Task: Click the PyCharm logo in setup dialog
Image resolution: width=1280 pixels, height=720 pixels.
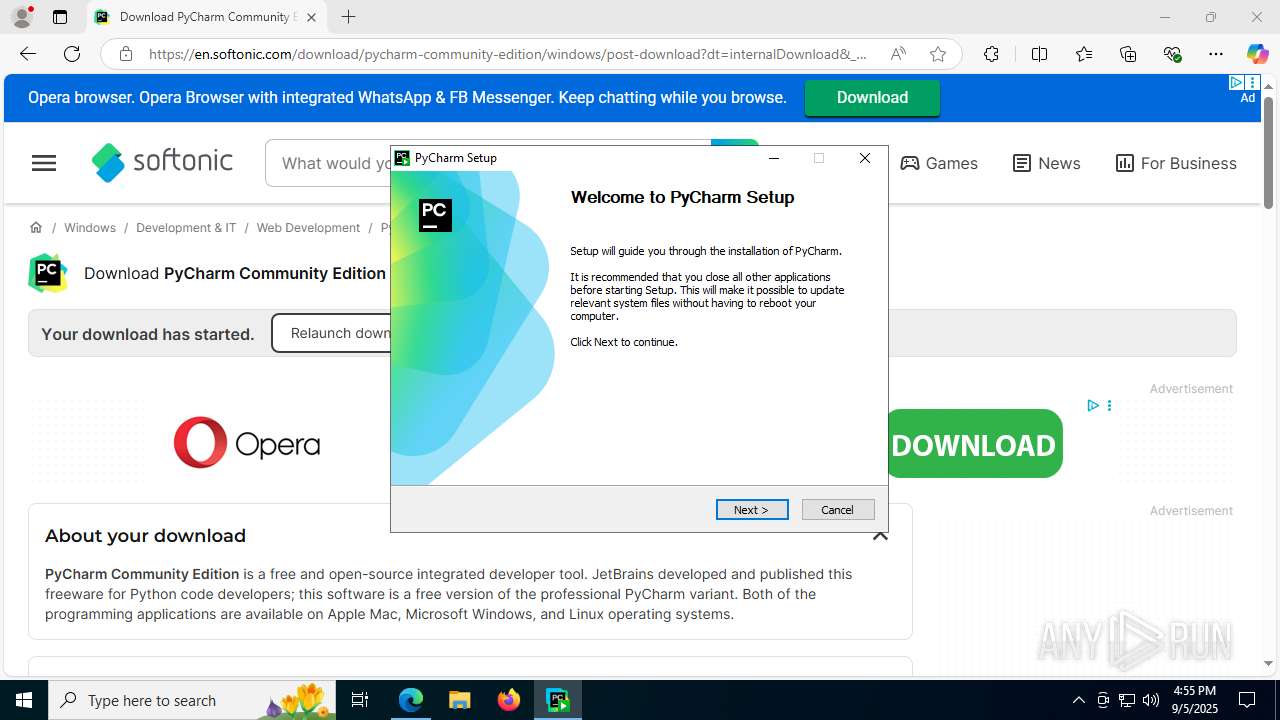Action: click(x=435, y=215)
